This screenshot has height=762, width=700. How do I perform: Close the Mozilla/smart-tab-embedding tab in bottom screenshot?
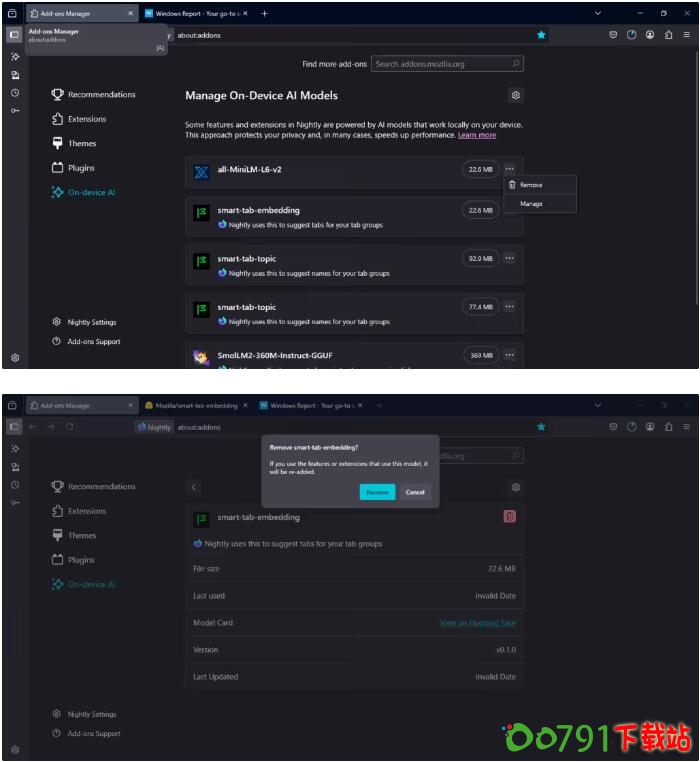[x=245, y=405]
